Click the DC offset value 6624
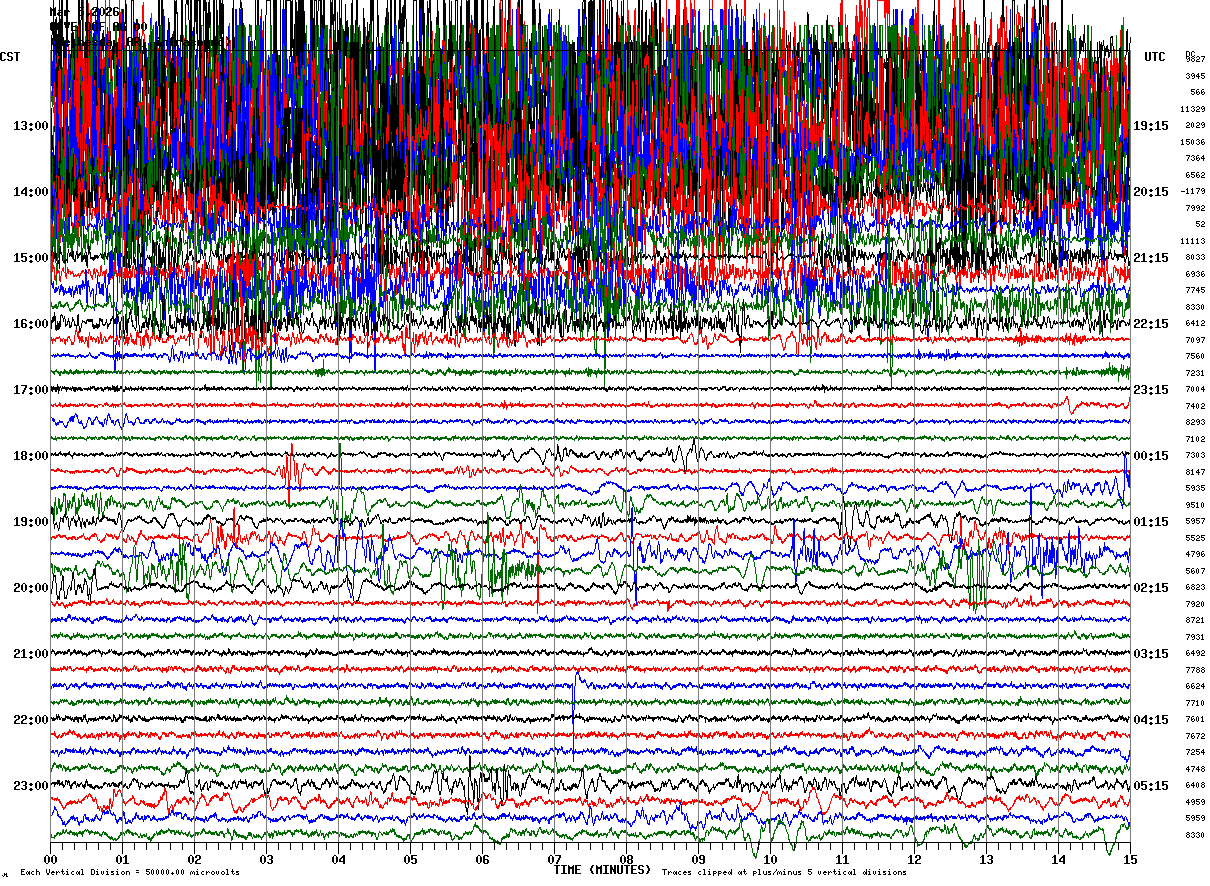 point(1195,686)
